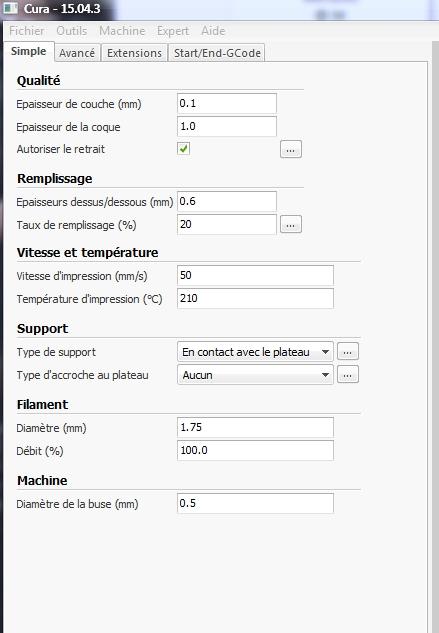Open the Aide menu
439x633 pixels.
point(213,31)
